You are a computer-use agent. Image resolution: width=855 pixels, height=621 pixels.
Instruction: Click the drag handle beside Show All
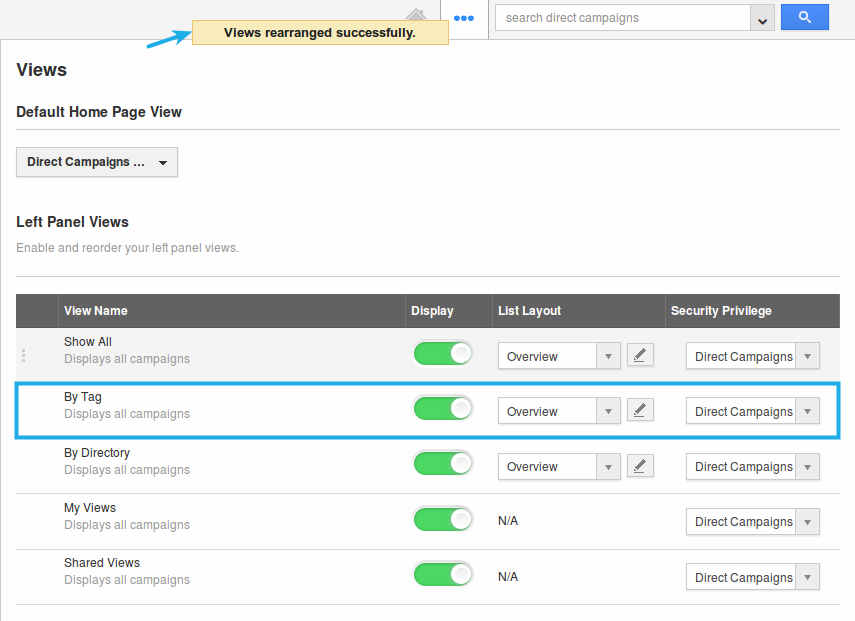pos(23,355)
